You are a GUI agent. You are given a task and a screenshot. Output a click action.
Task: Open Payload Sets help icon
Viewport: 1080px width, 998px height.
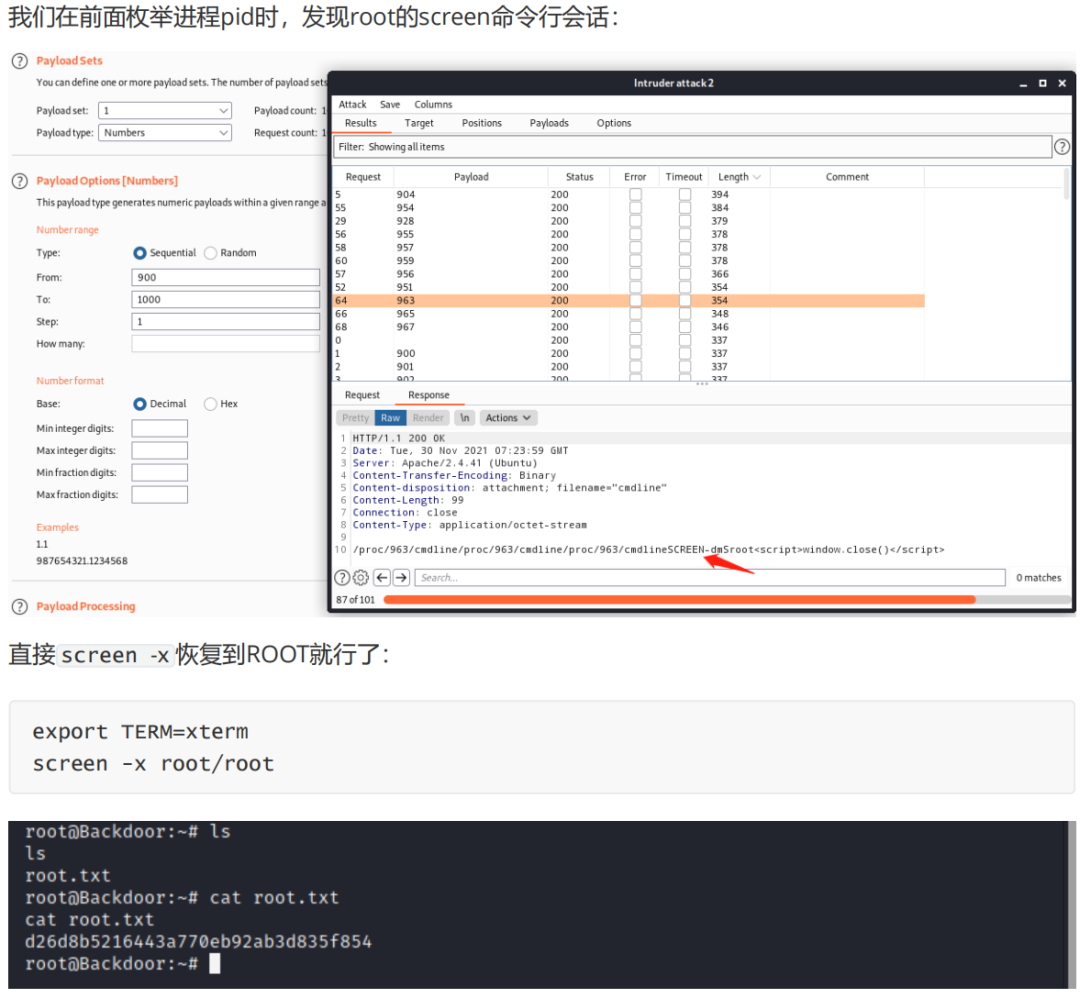[x=20, y=61]
